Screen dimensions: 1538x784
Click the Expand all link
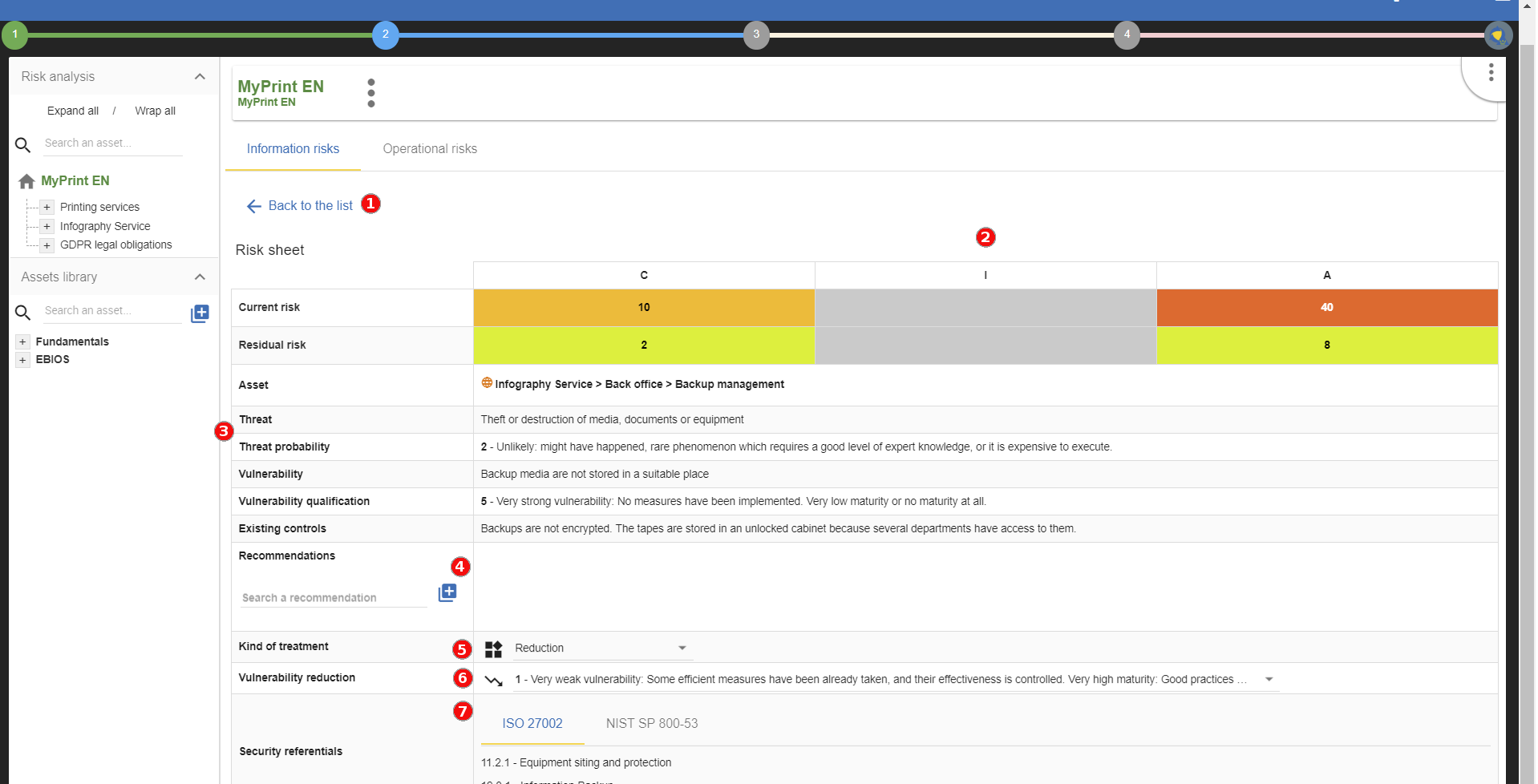pyautogui.click(x=72, y=111)
